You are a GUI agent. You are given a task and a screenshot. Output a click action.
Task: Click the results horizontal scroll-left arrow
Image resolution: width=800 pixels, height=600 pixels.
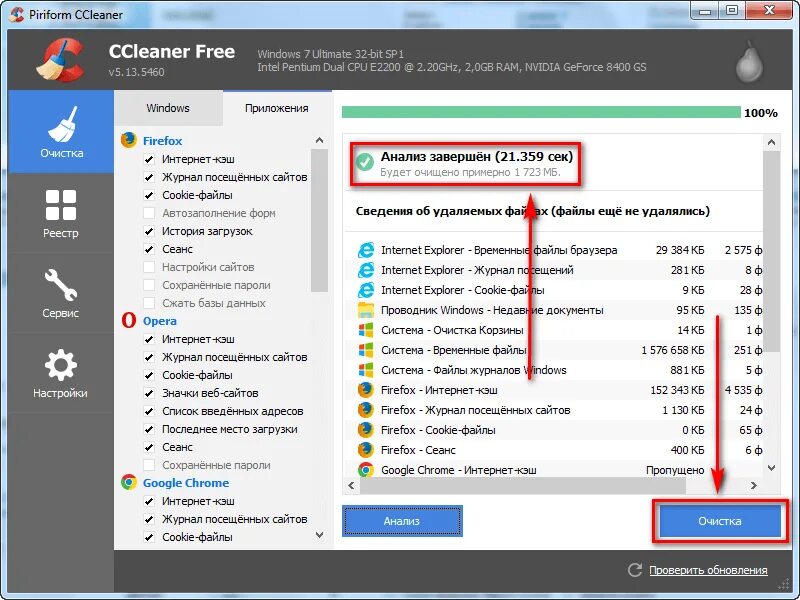pyautogui.click(x=351, y=485)
